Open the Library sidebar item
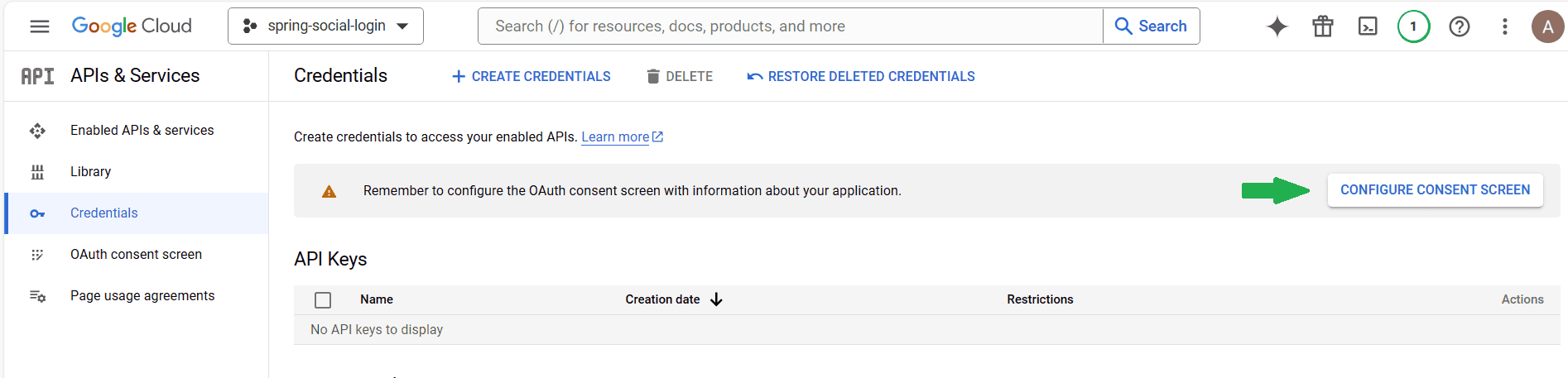Viewport: 1568px width, 378px height. point(90,172)
